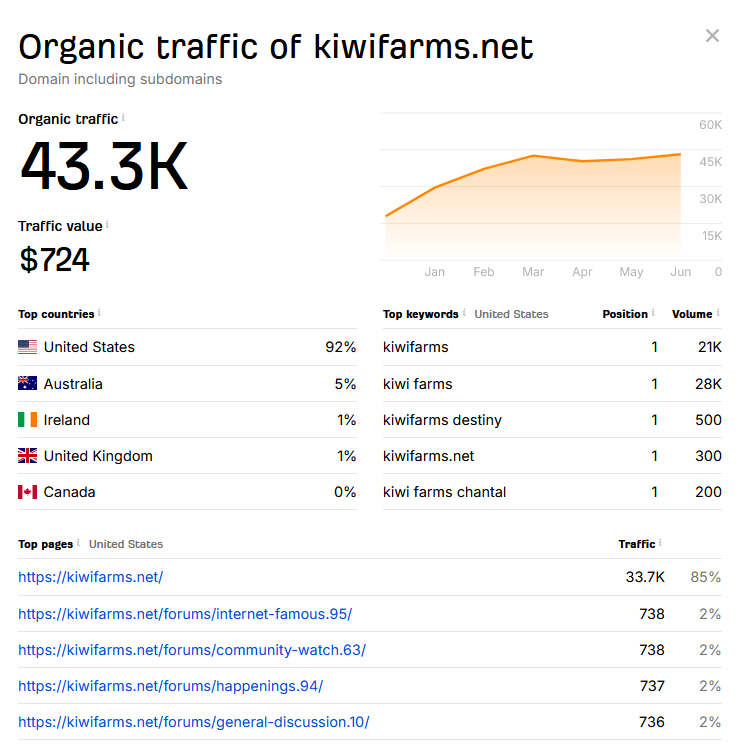The width and height of the screenshot is (741, 750).
Task: Click the 'kiwi farms' keyword row
Action: [552, 384]
